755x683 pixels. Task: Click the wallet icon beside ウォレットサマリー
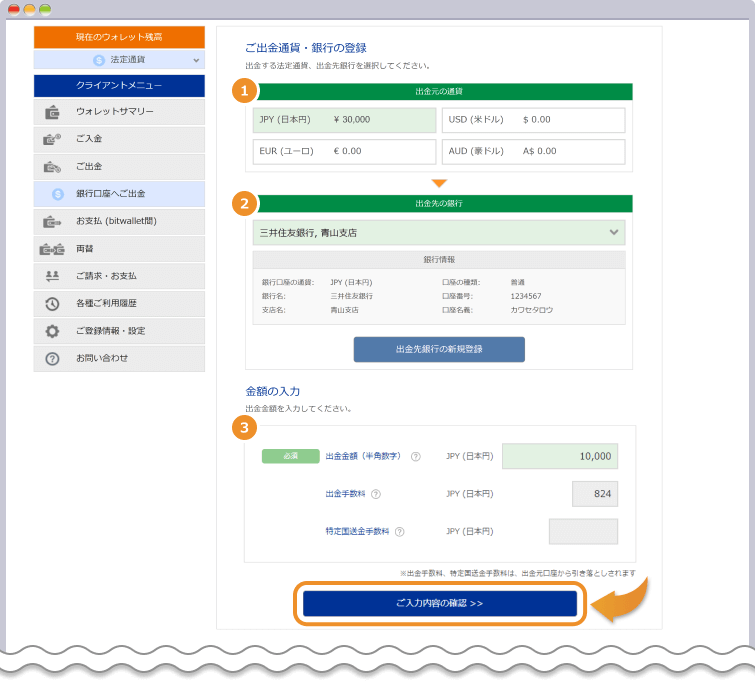(x=52, y=112)
